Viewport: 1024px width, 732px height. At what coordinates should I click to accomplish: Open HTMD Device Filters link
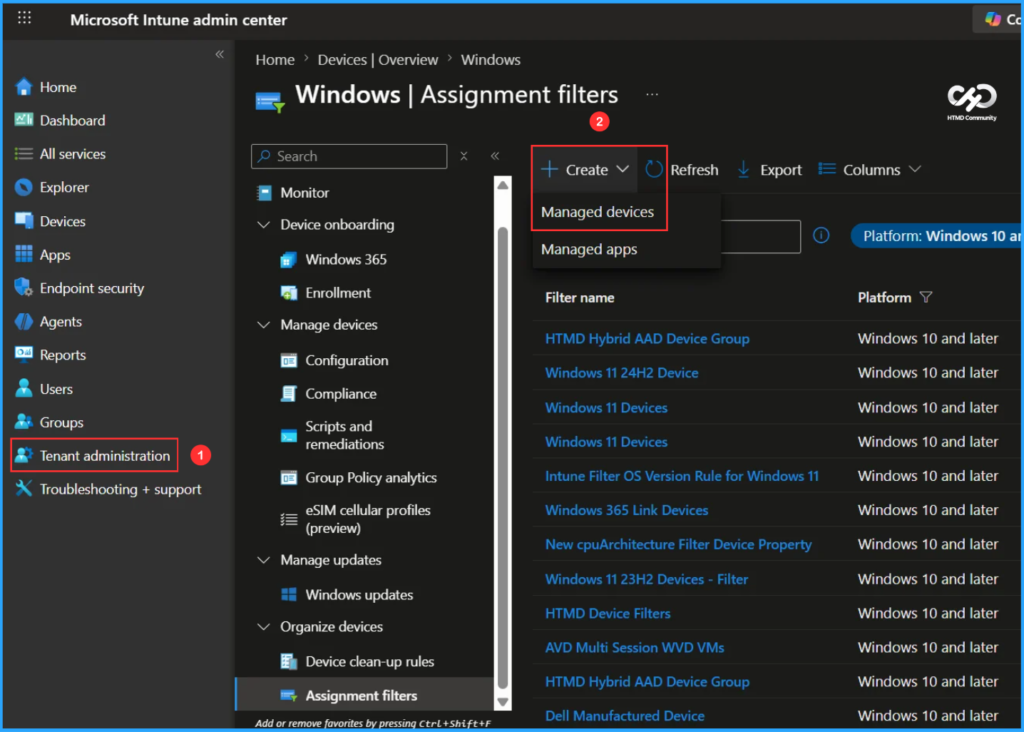click(607, 613)
